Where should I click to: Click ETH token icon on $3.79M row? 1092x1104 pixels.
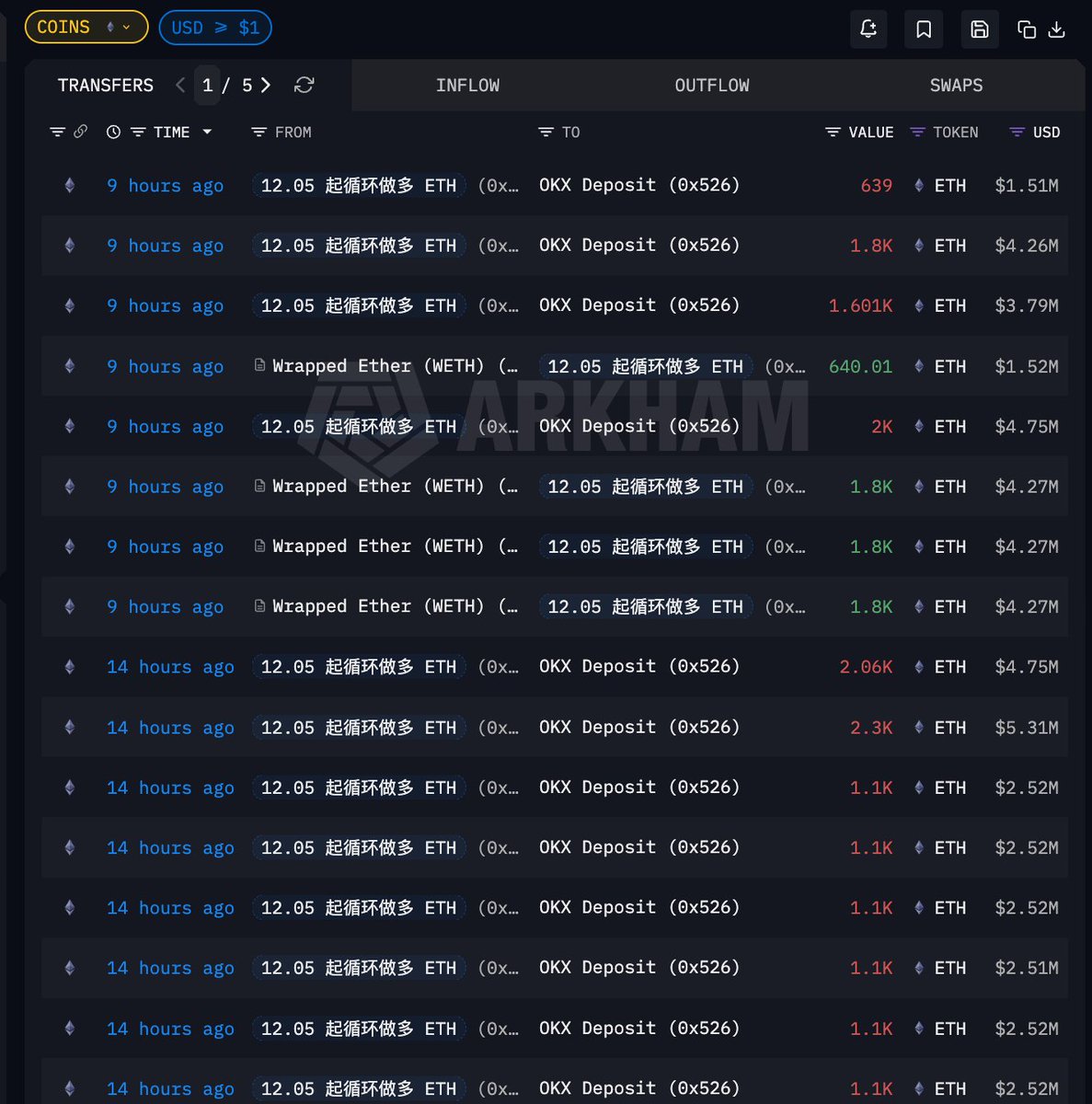point(918,305)
